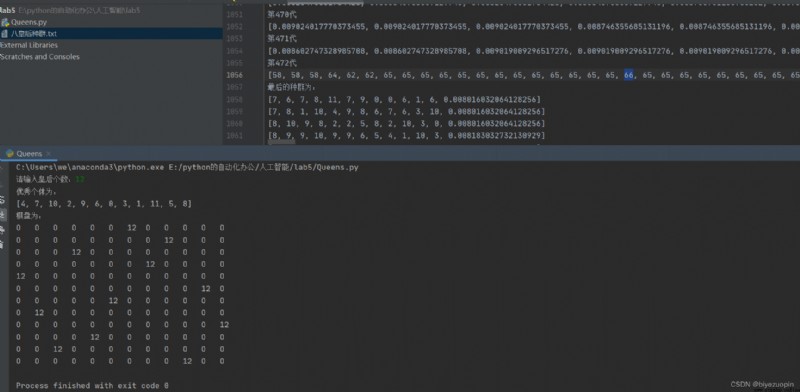Click the '第471代' line in editor

click(282, 39)
